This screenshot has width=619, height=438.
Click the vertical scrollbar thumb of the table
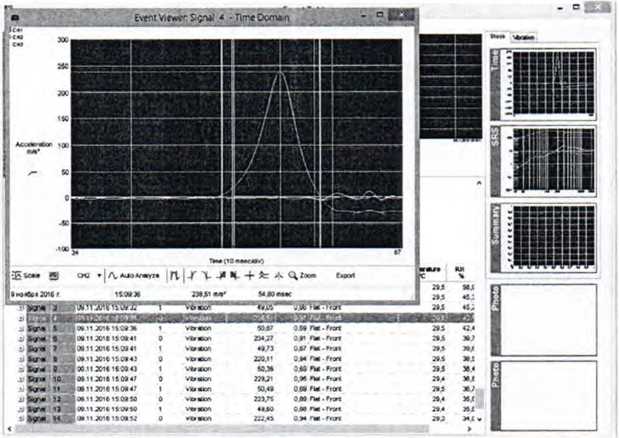pos(479,399)
